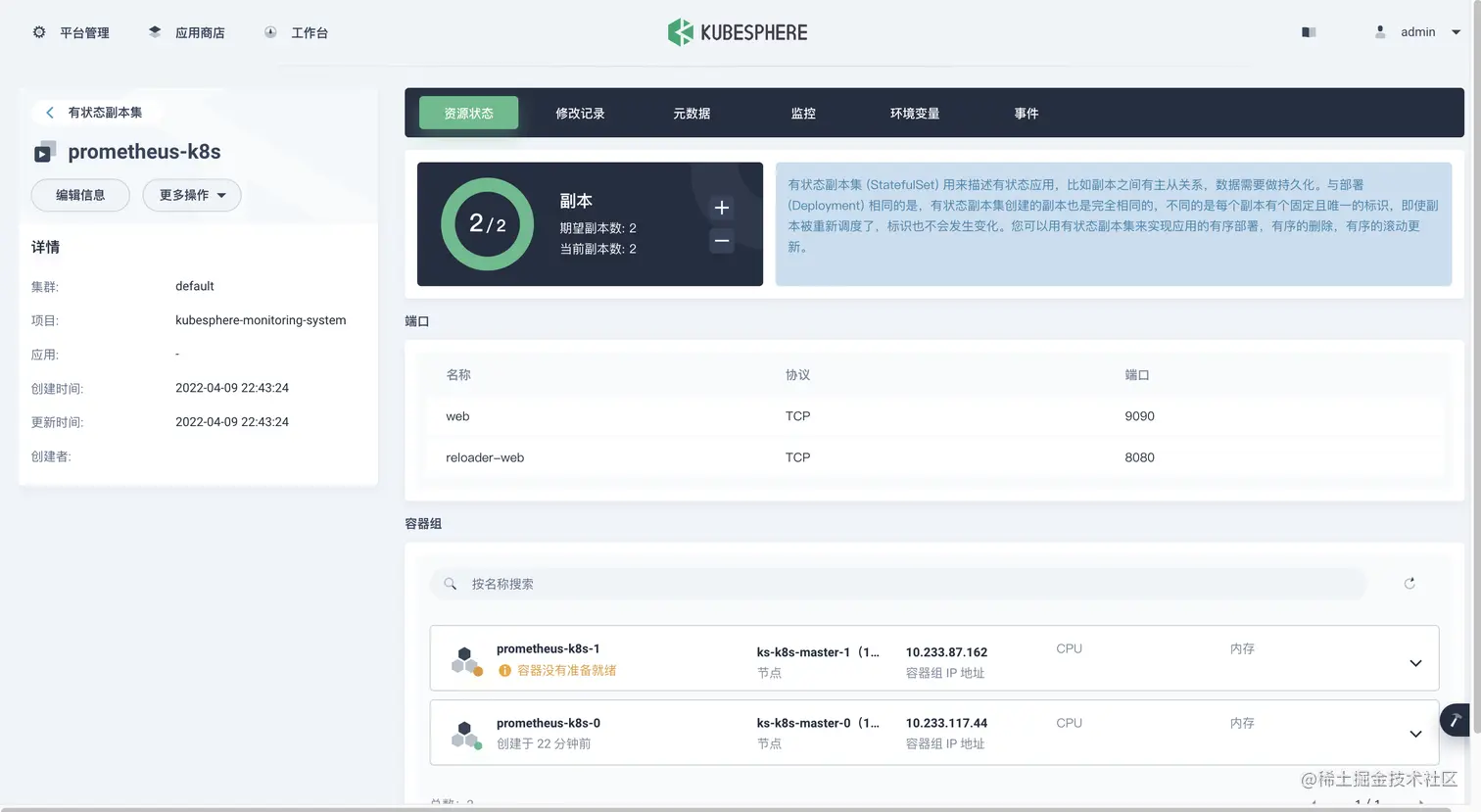Switch to the 监控 tab
Viewport: 1481px width, 812px height.
[x=803, y=113]
